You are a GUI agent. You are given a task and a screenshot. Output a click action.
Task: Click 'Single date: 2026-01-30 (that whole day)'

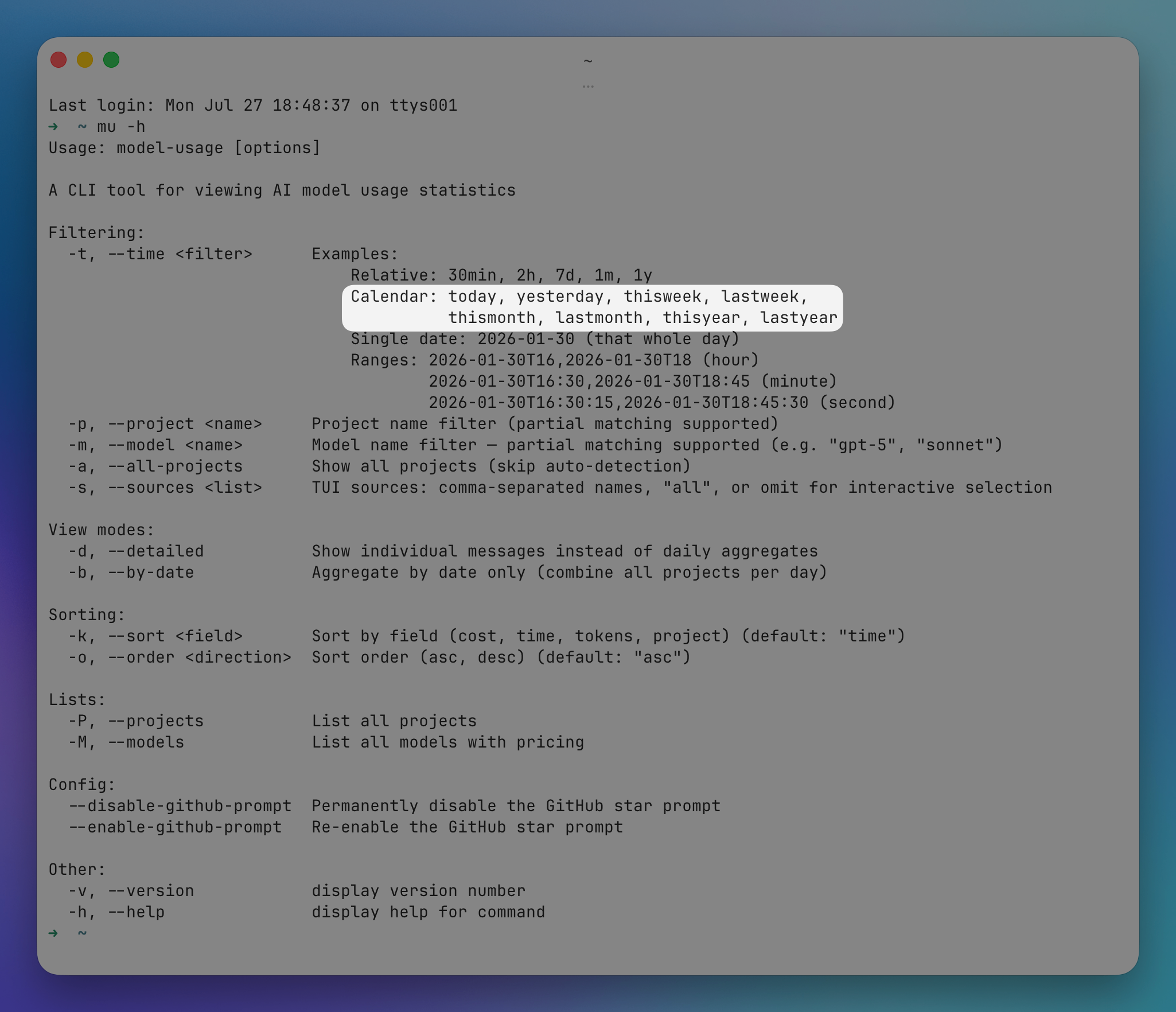pos(546,339)
